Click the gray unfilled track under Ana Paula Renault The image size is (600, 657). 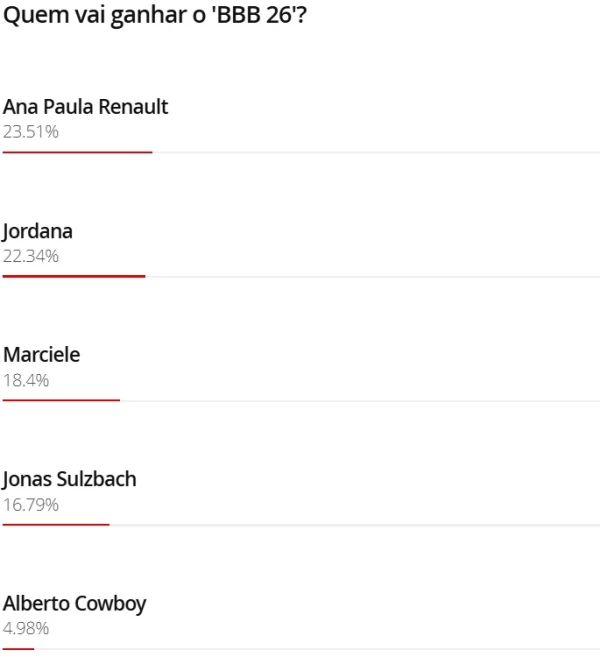coord(375,152)
